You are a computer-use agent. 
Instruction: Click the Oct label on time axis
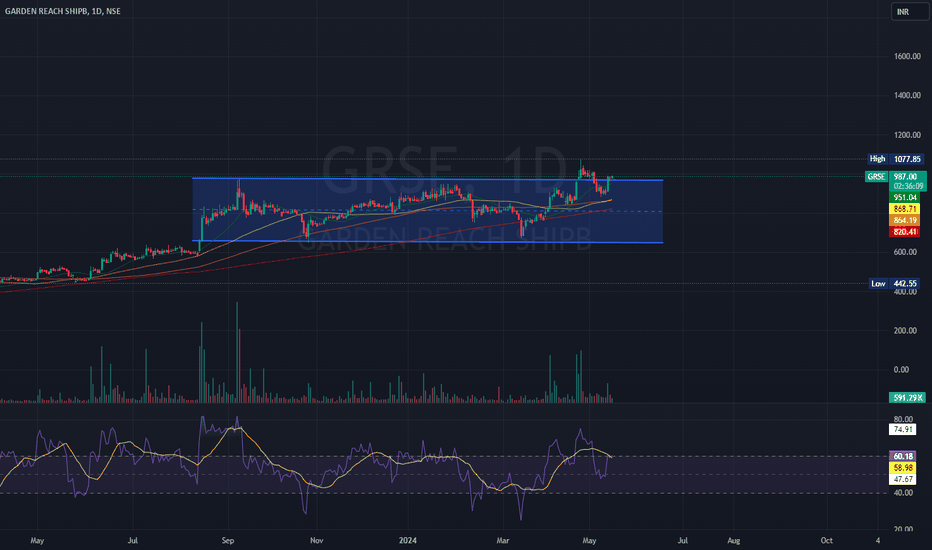(826, 540)
